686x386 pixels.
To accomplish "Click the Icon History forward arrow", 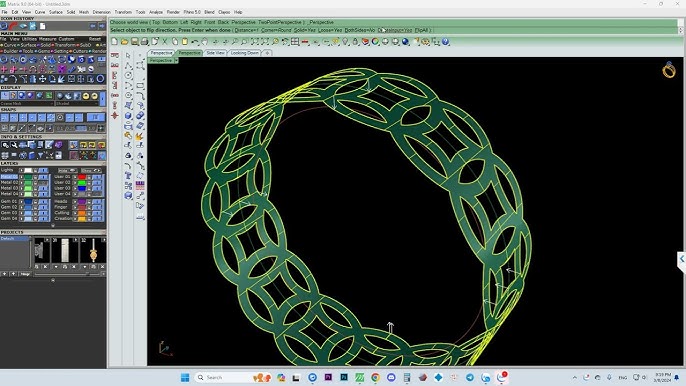I will coord(102,26).
